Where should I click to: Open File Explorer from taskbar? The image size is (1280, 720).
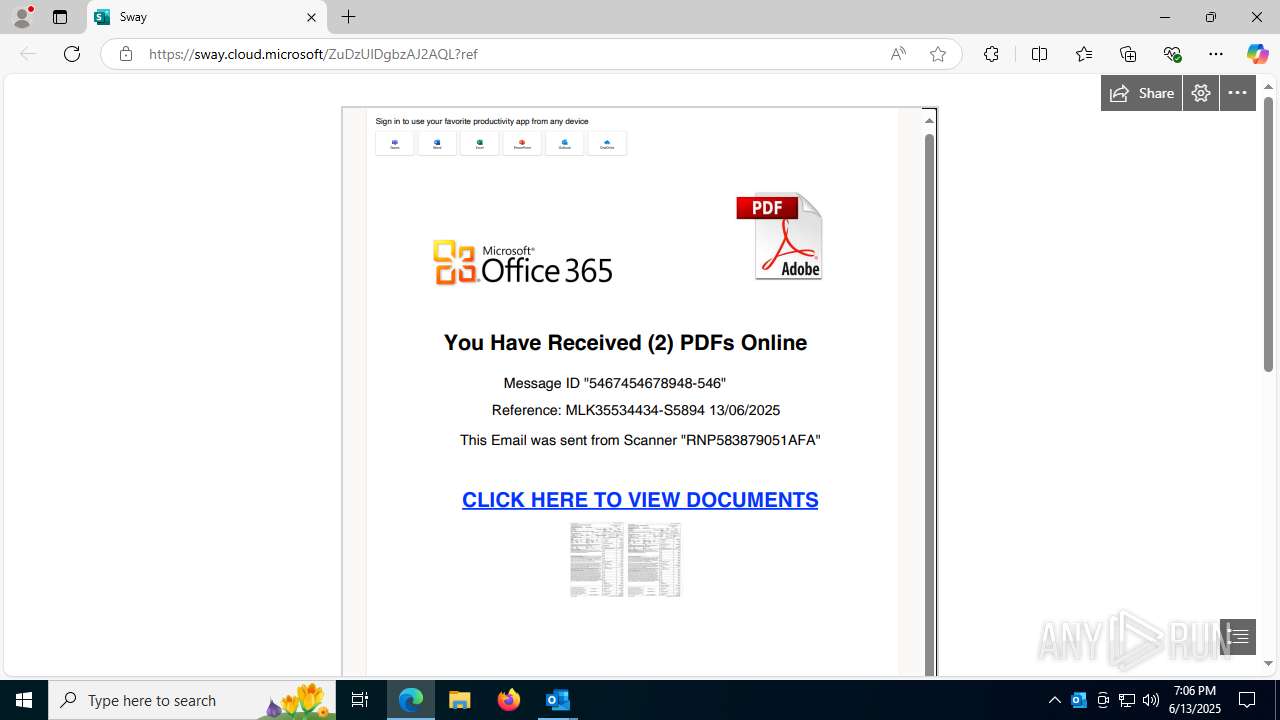460,700
